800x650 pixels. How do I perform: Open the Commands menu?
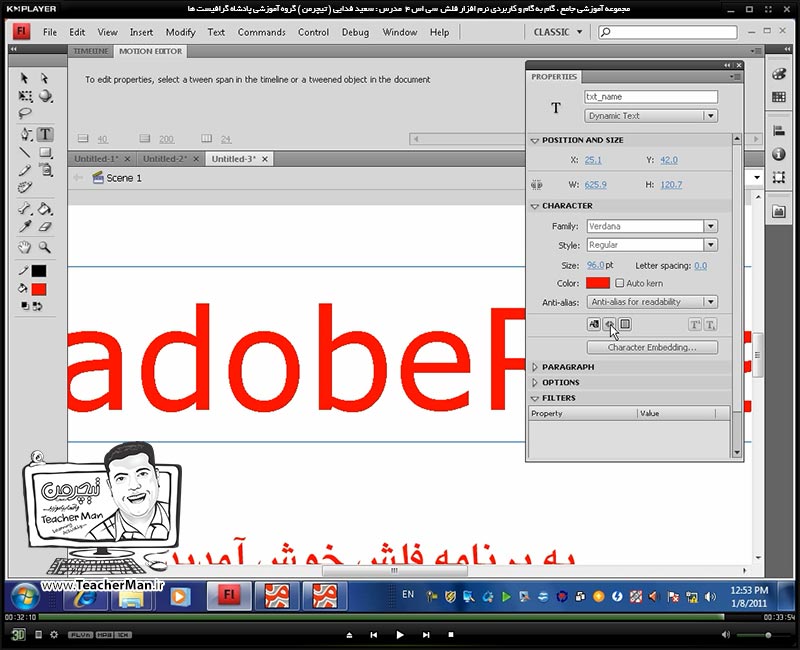pyautogui.click(x=261, y=32)
